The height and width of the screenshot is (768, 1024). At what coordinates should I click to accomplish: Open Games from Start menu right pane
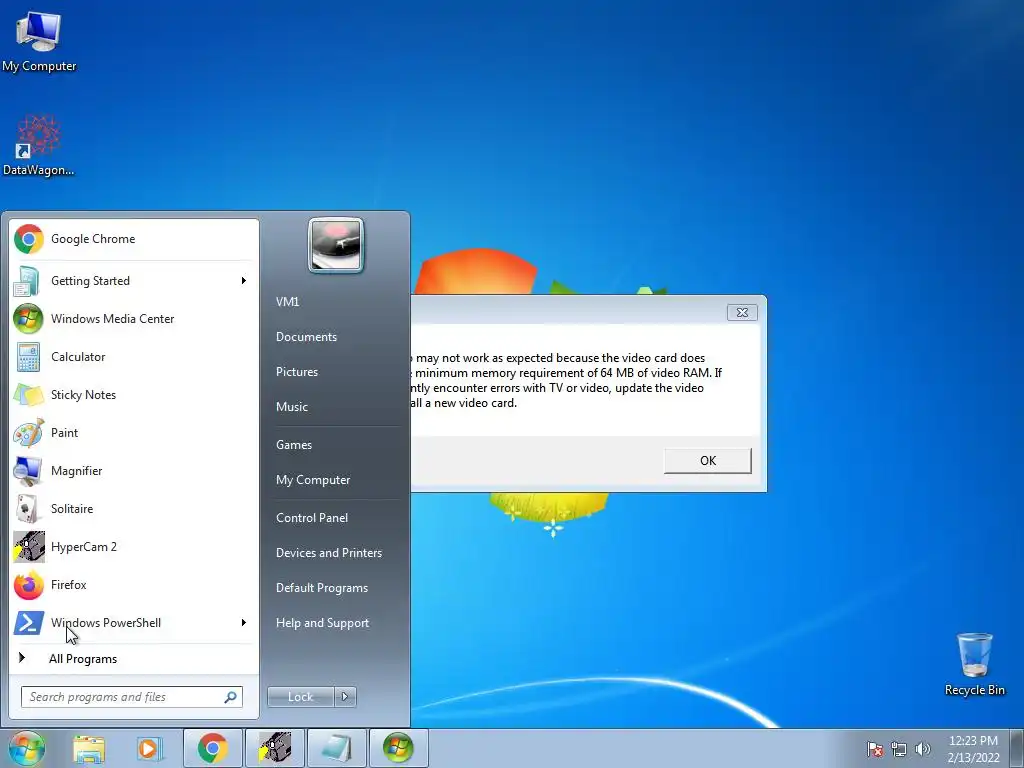tap(294, 445)
